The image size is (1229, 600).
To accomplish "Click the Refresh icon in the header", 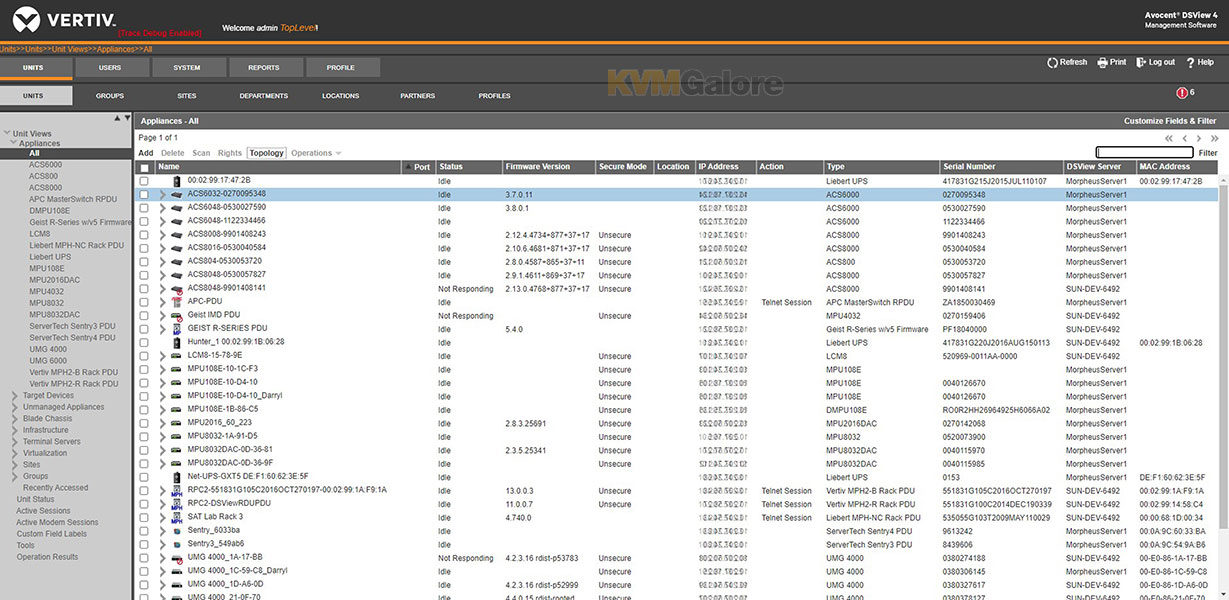I will (1052, 62).
